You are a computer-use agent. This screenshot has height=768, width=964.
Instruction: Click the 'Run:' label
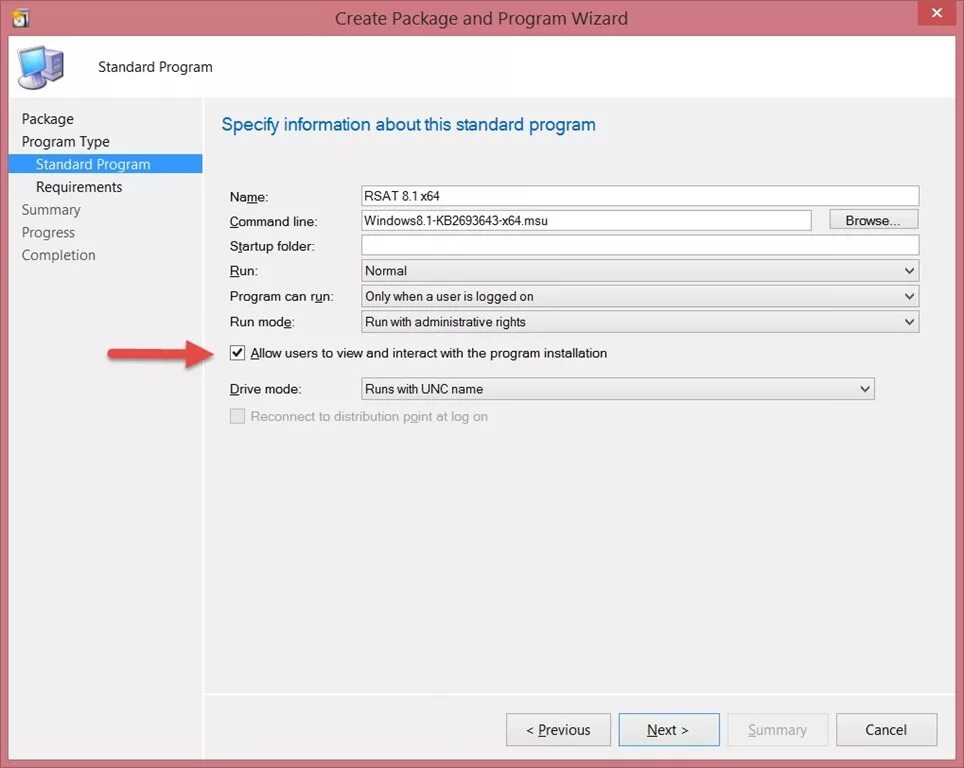[x=243, y=271]
